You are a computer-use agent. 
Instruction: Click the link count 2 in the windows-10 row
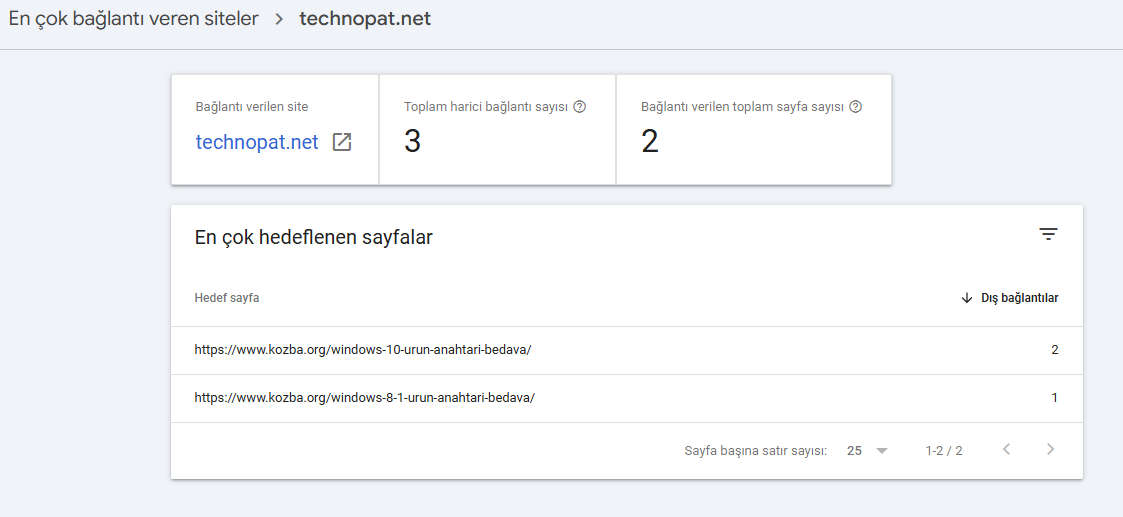coord(1054,350)
